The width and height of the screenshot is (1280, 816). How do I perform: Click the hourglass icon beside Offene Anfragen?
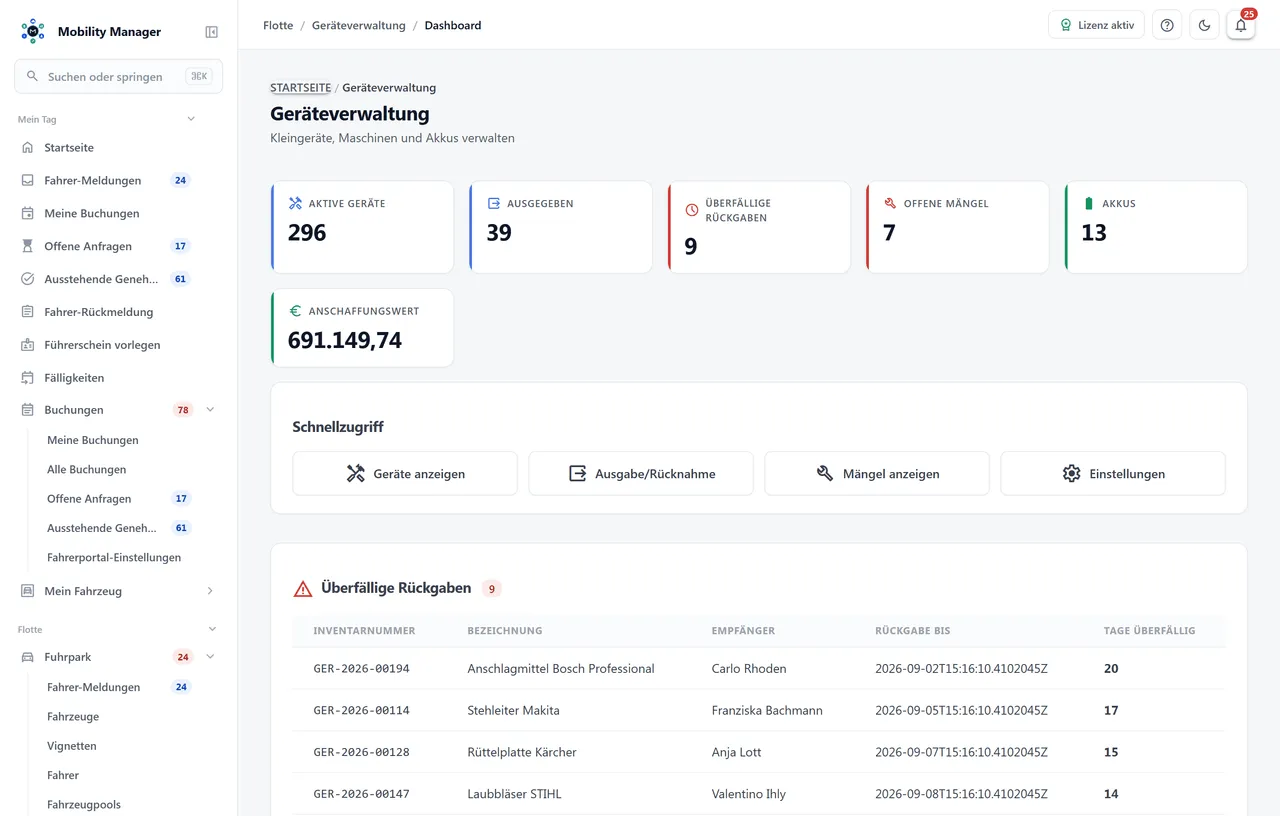pyautogui.click(x=27, y=246)
